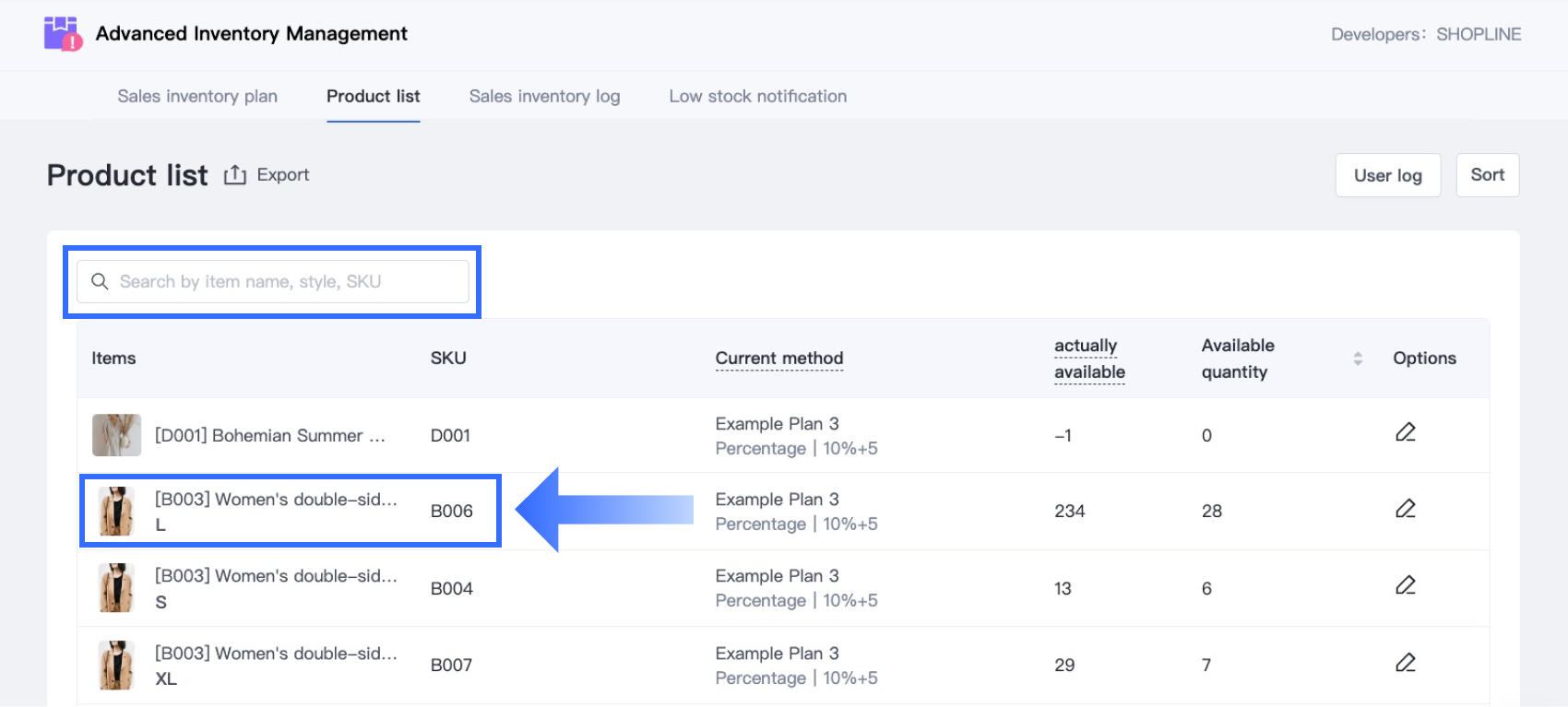
Task: Switch to Sales inventory log tab
Action: coord(544,96)
